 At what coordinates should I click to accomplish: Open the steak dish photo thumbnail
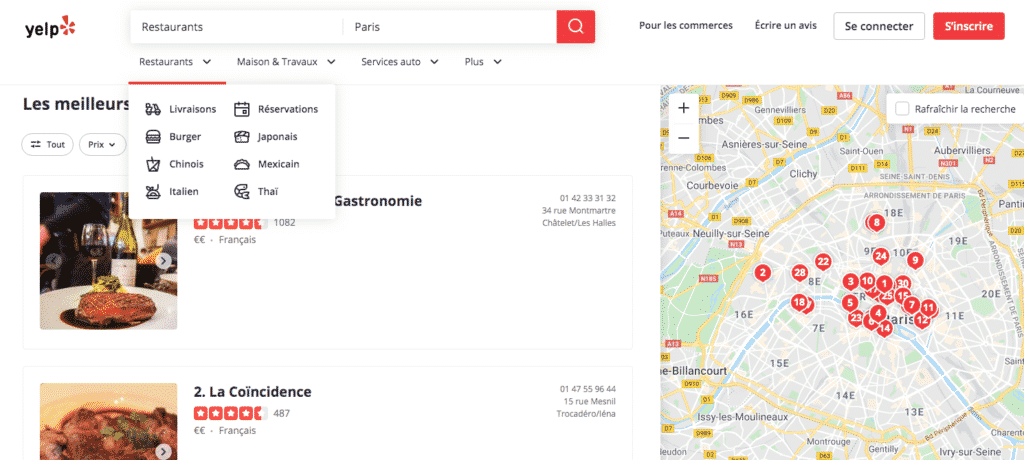click(108, 261)
